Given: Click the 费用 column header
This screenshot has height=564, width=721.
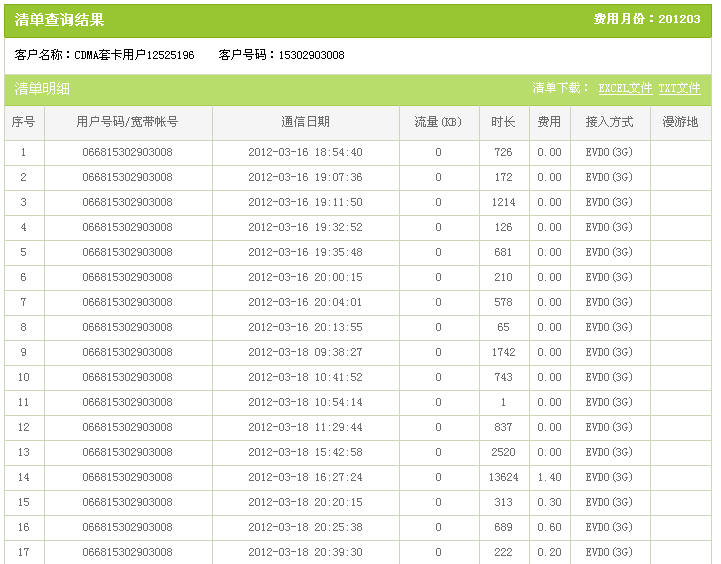Looking at the screenshot, I should click(549, 122).
